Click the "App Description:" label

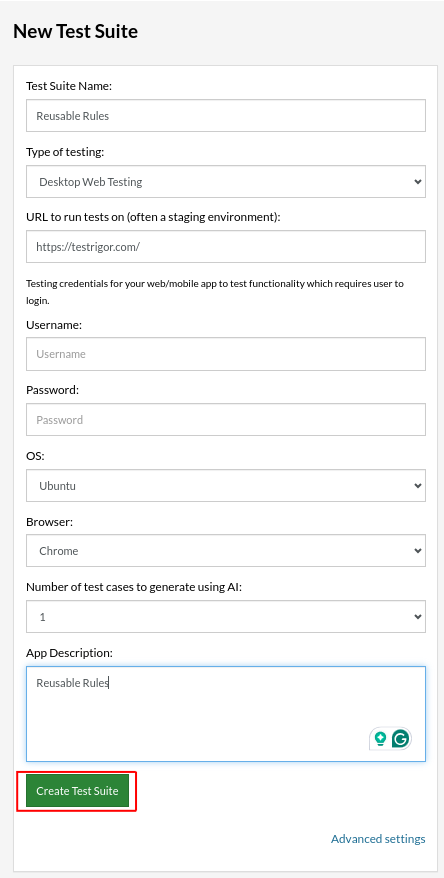(69, 653)
